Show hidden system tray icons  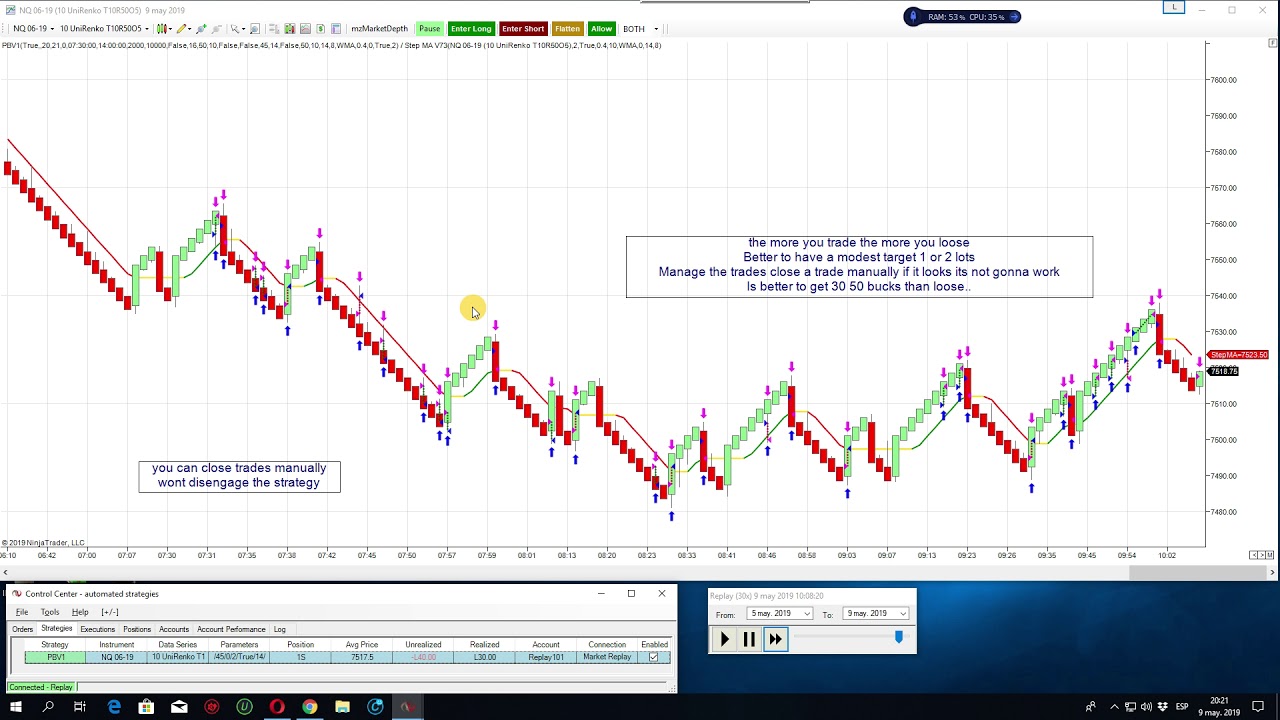click(1115, 707)
